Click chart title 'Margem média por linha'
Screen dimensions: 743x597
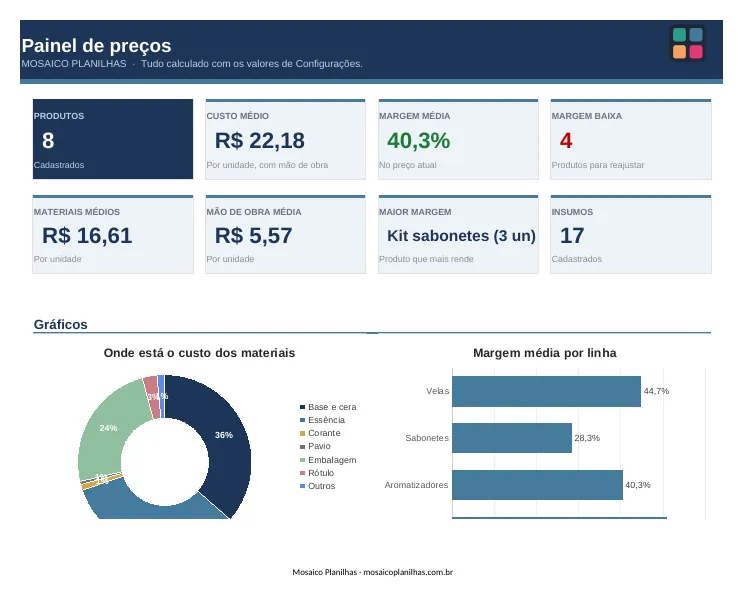click(545, 353)
